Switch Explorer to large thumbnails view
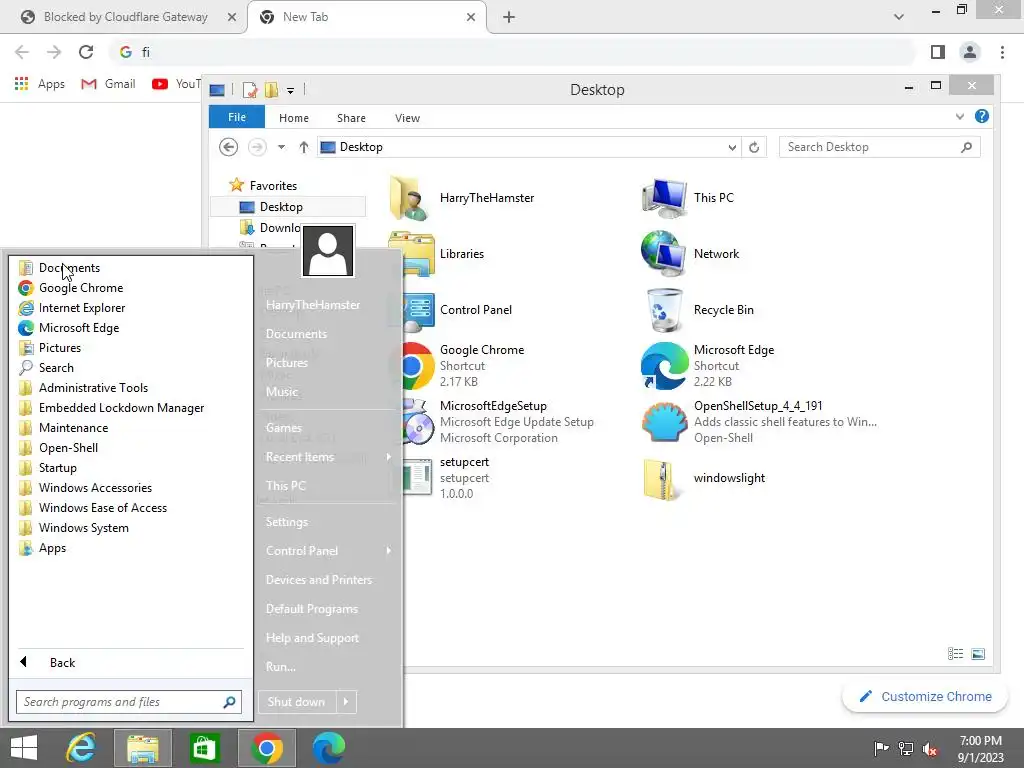Image resolution: width=1024 pixels, height=768 pixels. [978, 654]
